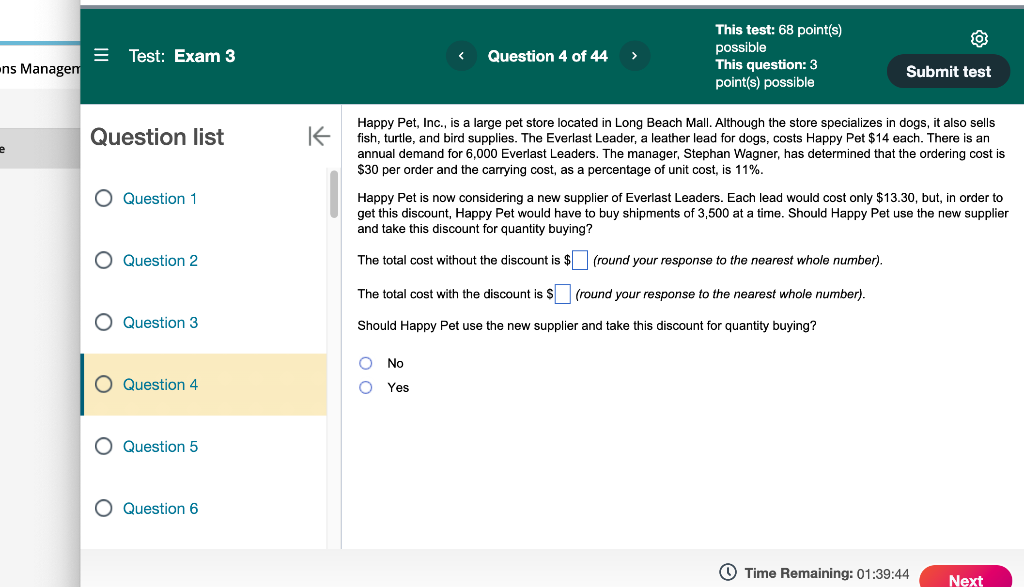Screen dimensions: 1024x587
Task: Click the total cost without discount input box
Action: [579, 259]
